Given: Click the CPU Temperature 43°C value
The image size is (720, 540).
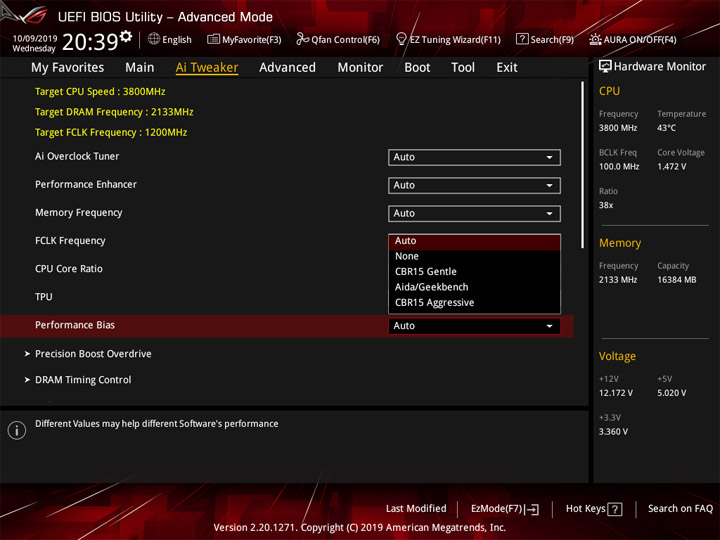Looking at the screenshot, I should coord(666,128).
